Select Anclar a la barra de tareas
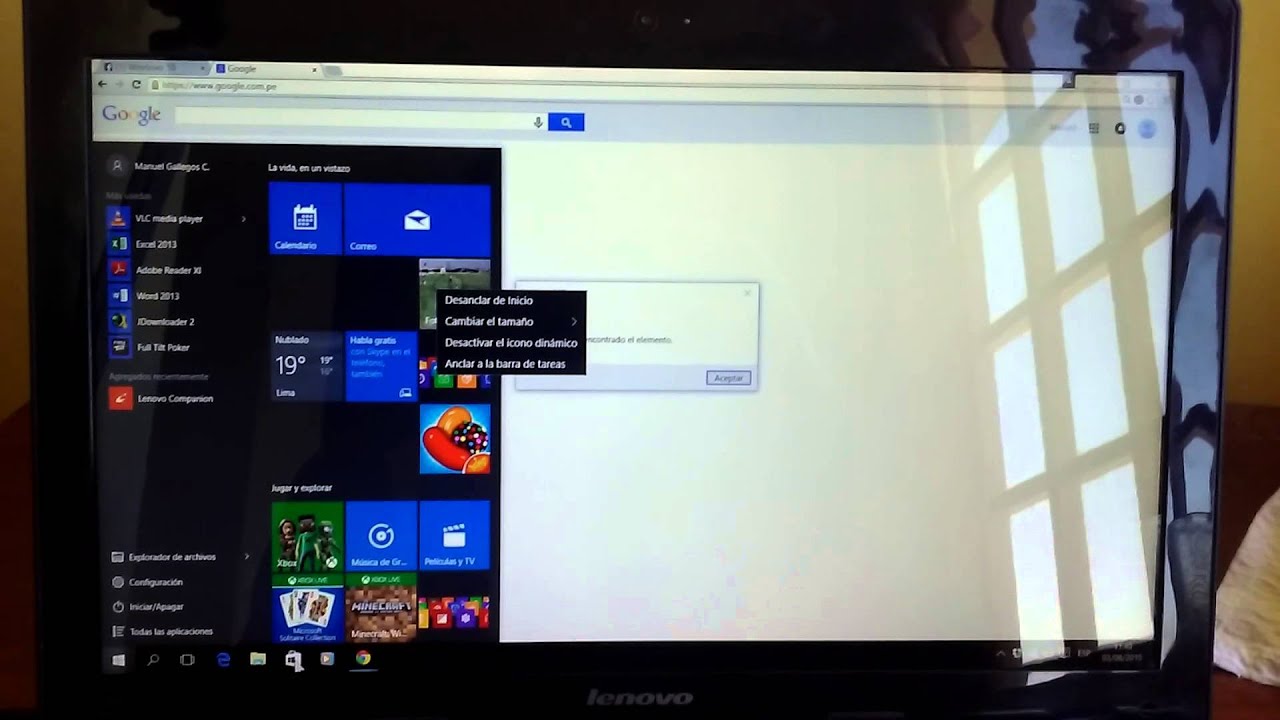This screenshot has height=720, width=1280. tap(505, 364)
